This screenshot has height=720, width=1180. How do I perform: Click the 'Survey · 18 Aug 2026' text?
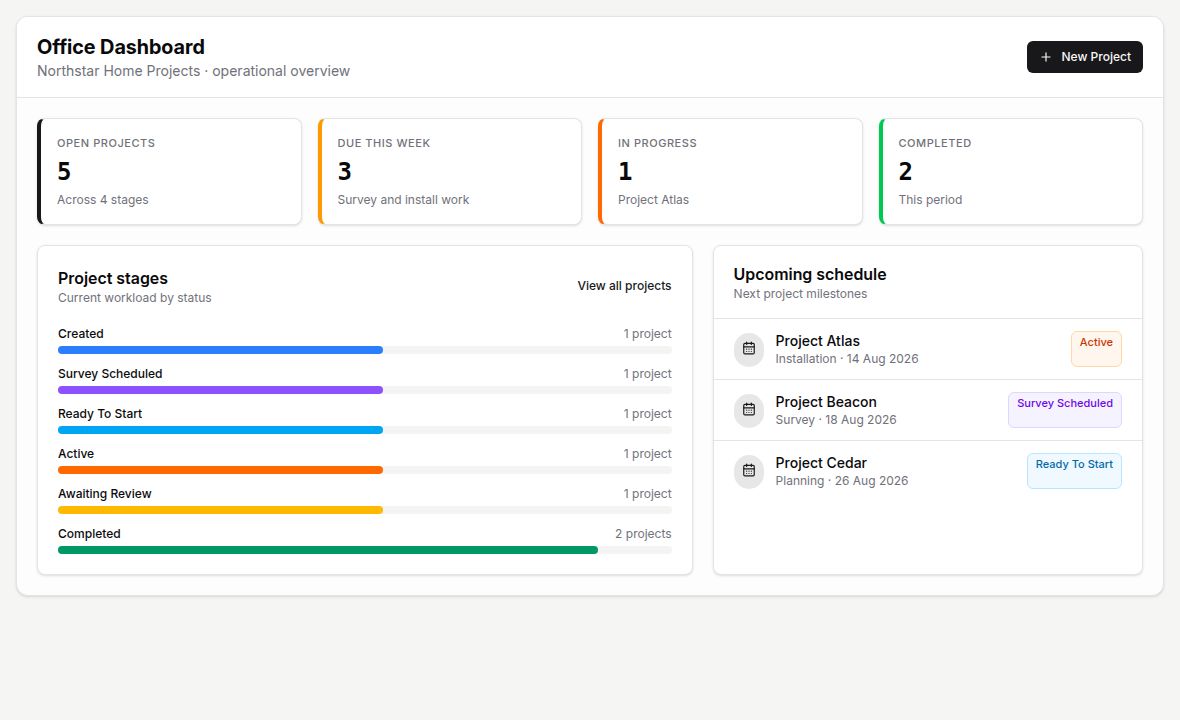click(836, 420)
